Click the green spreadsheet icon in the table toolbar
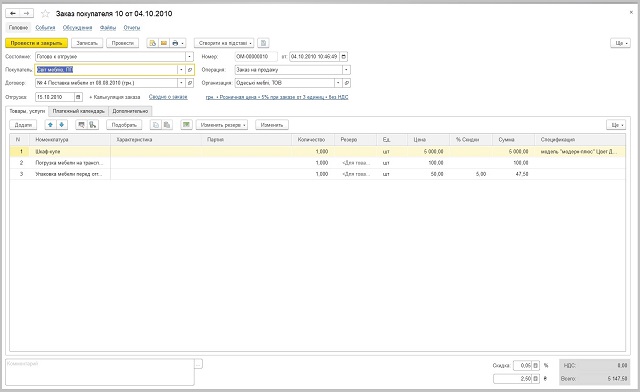640x392 pixels. (x=187, y=125)
